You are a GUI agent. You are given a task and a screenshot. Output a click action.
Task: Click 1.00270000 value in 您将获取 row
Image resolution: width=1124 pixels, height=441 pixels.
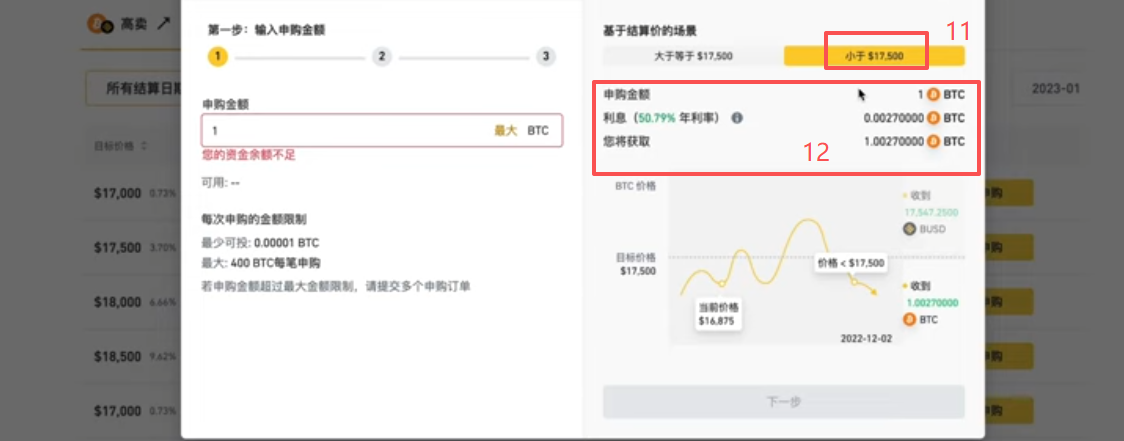pos(894,141)
